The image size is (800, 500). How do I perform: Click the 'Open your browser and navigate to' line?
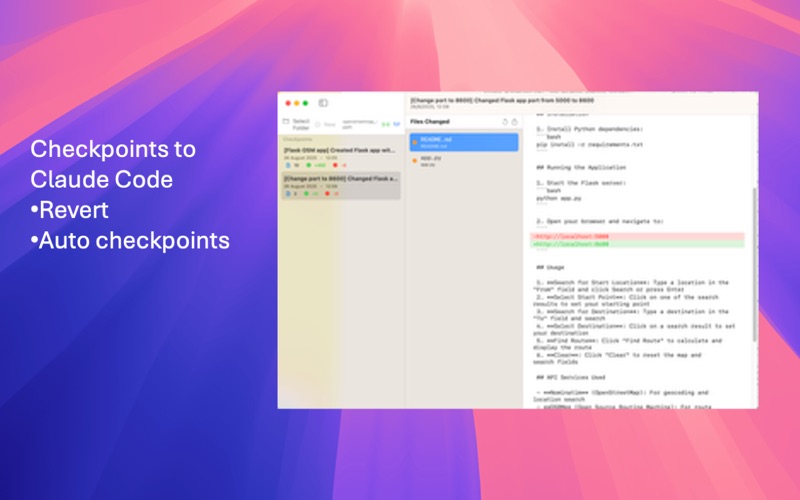click(x=599, y=221)
